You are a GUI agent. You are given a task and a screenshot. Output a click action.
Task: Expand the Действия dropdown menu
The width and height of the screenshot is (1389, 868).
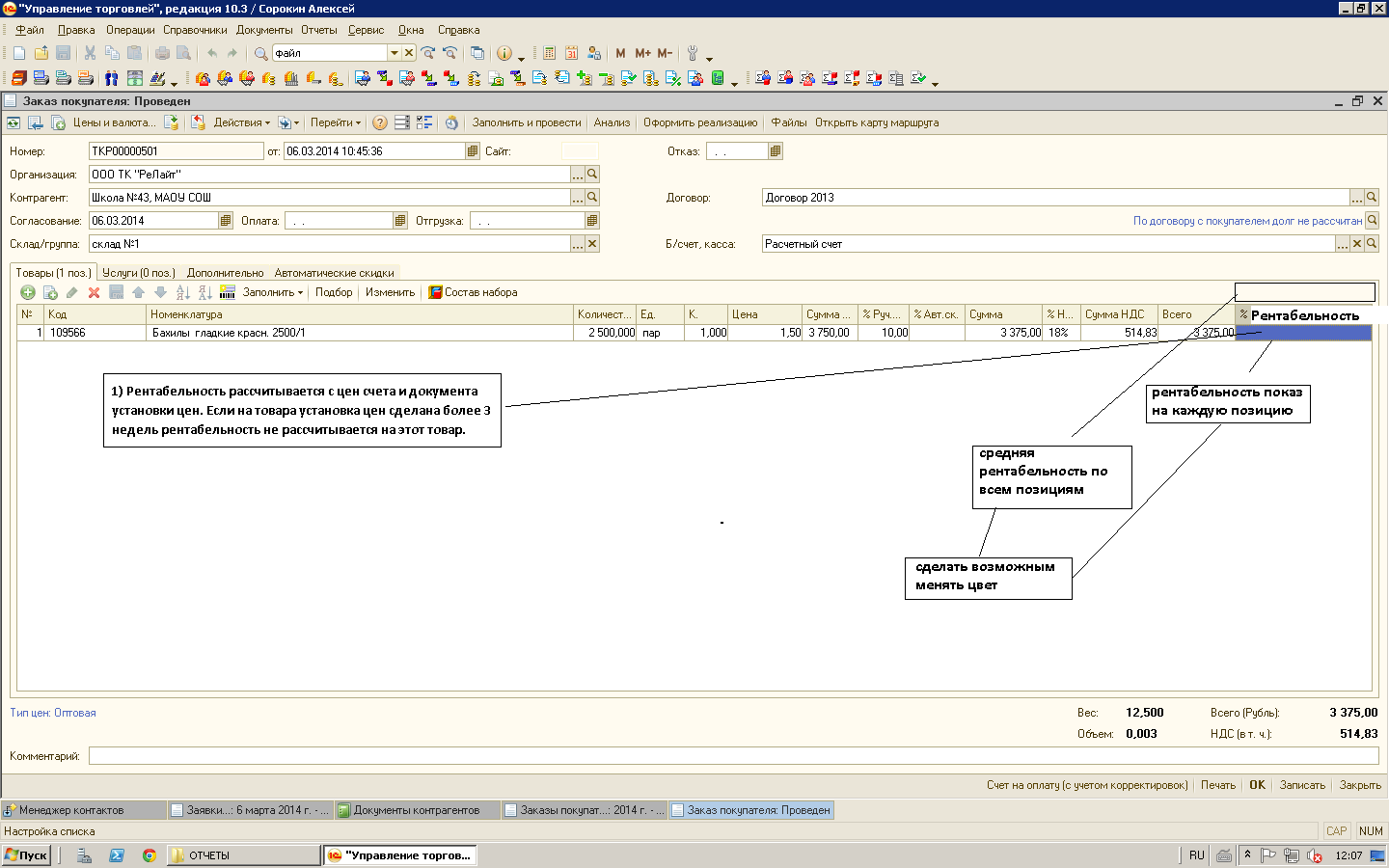click(x=241, y=122)
